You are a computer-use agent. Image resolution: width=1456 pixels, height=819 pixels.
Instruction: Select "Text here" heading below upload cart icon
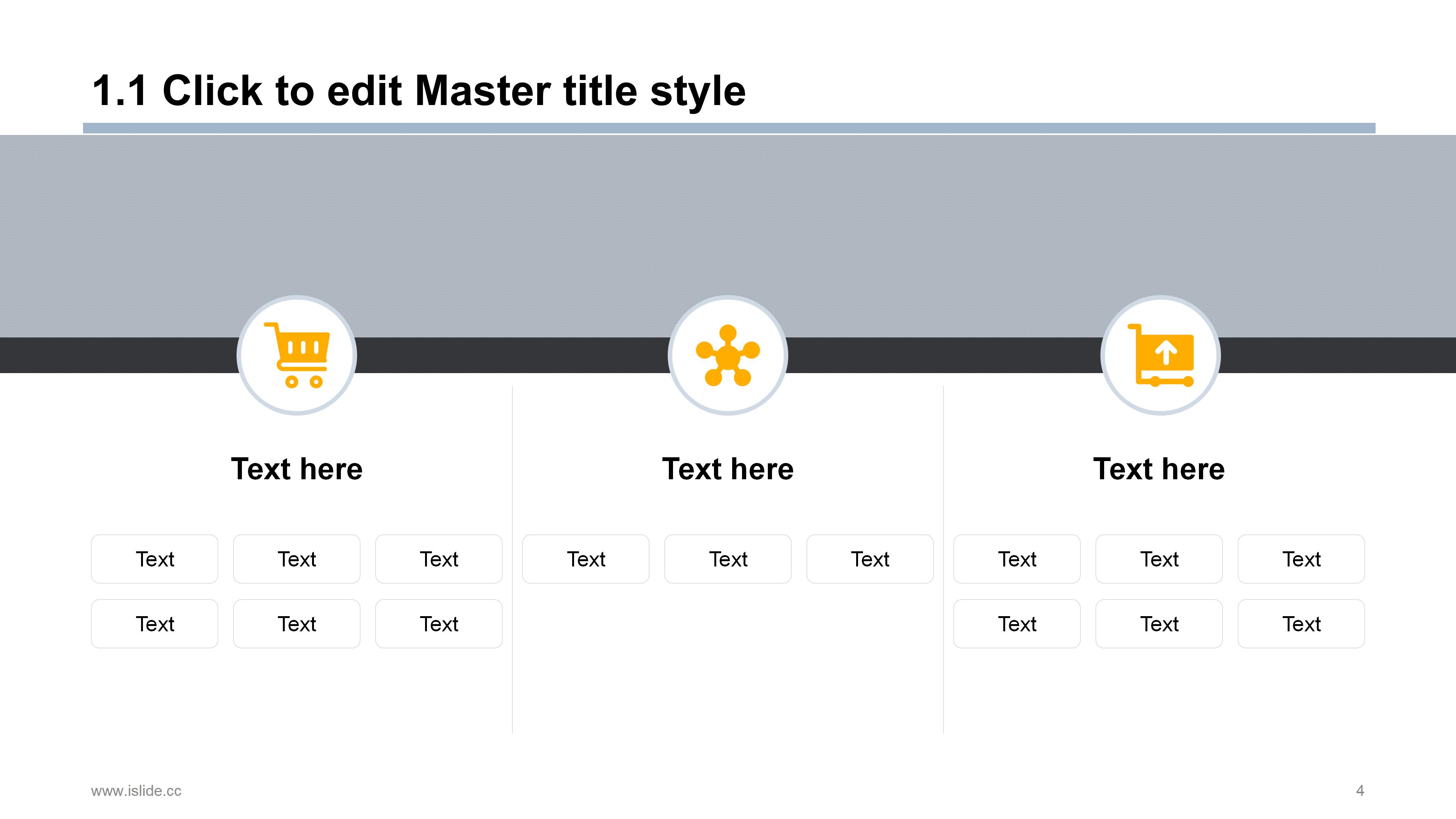click(x=1159, y=469)
